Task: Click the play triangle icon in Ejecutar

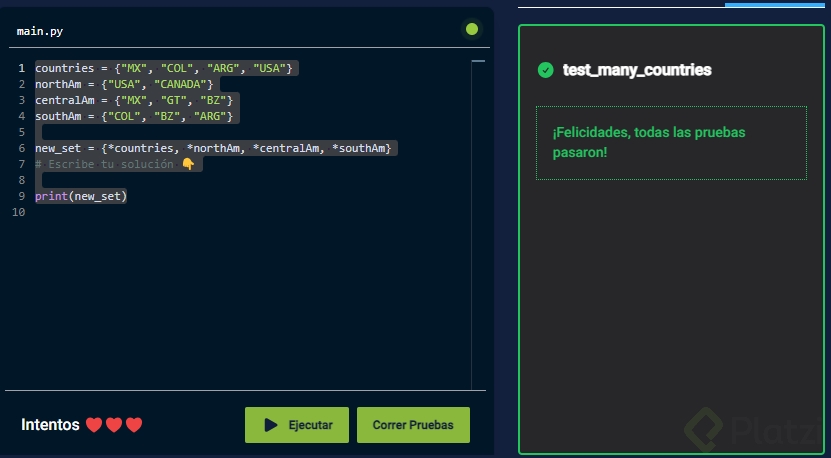Action: [x=271, y=425]
